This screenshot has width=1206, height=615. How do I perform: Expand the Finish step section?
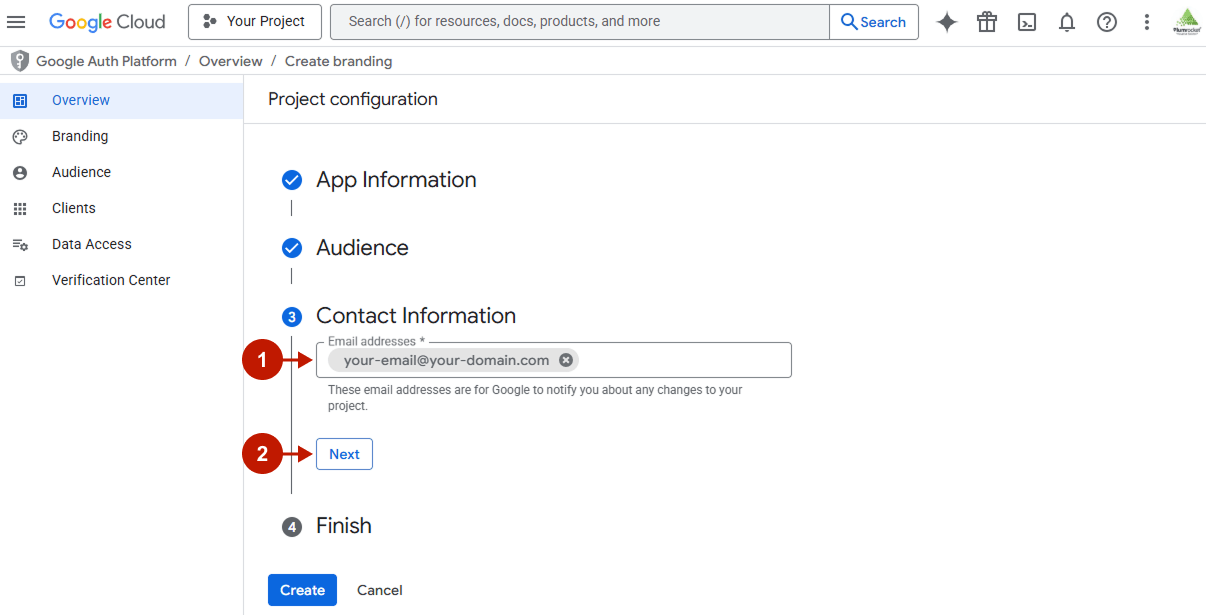[346, 525]
